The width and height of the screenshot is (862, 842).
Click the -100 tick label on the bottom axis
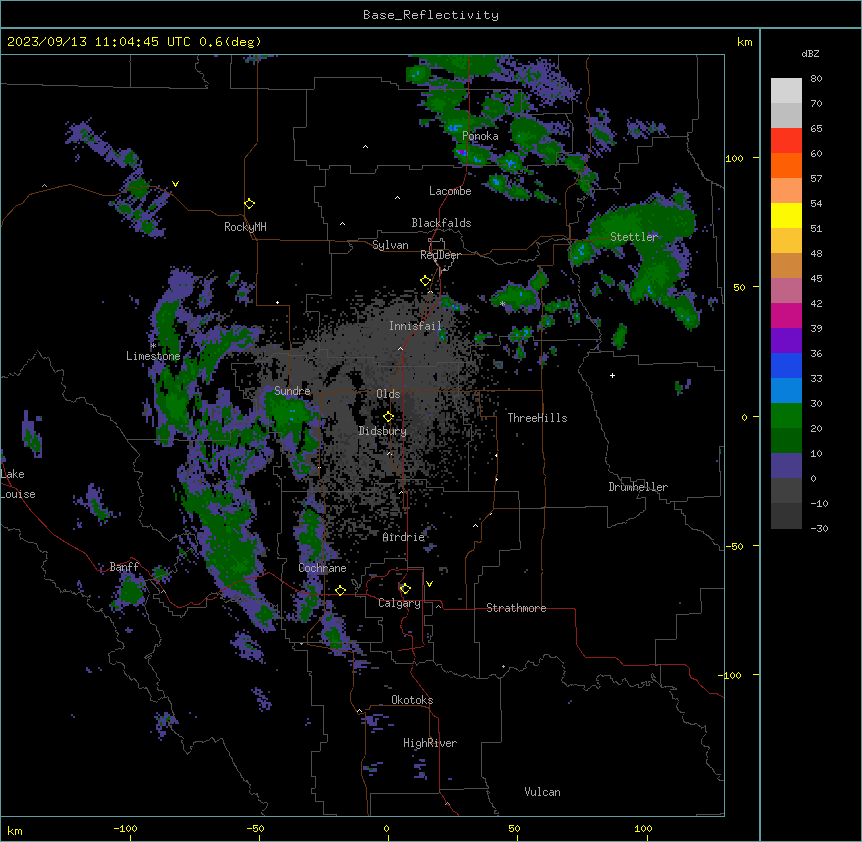coord(125,828)
